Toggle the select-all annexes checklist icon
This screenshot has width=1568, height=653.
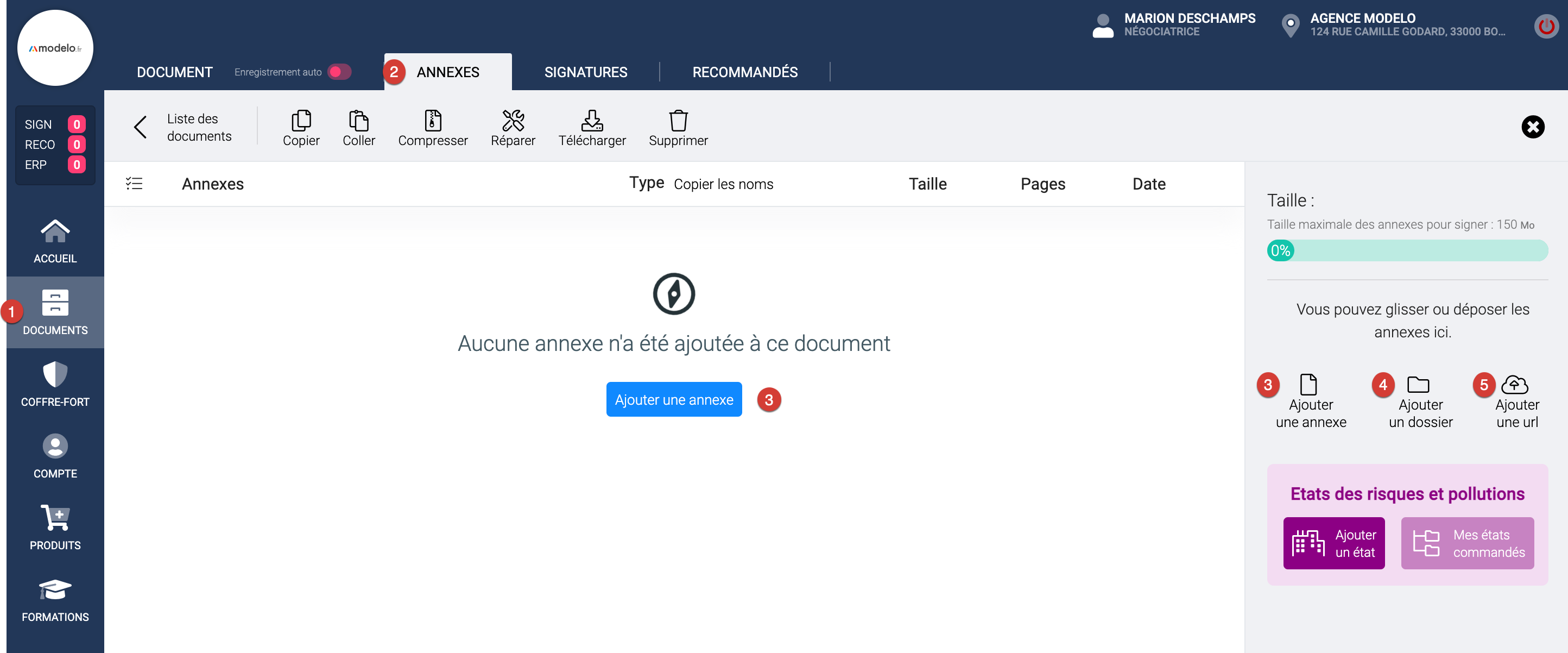point(134,184)
